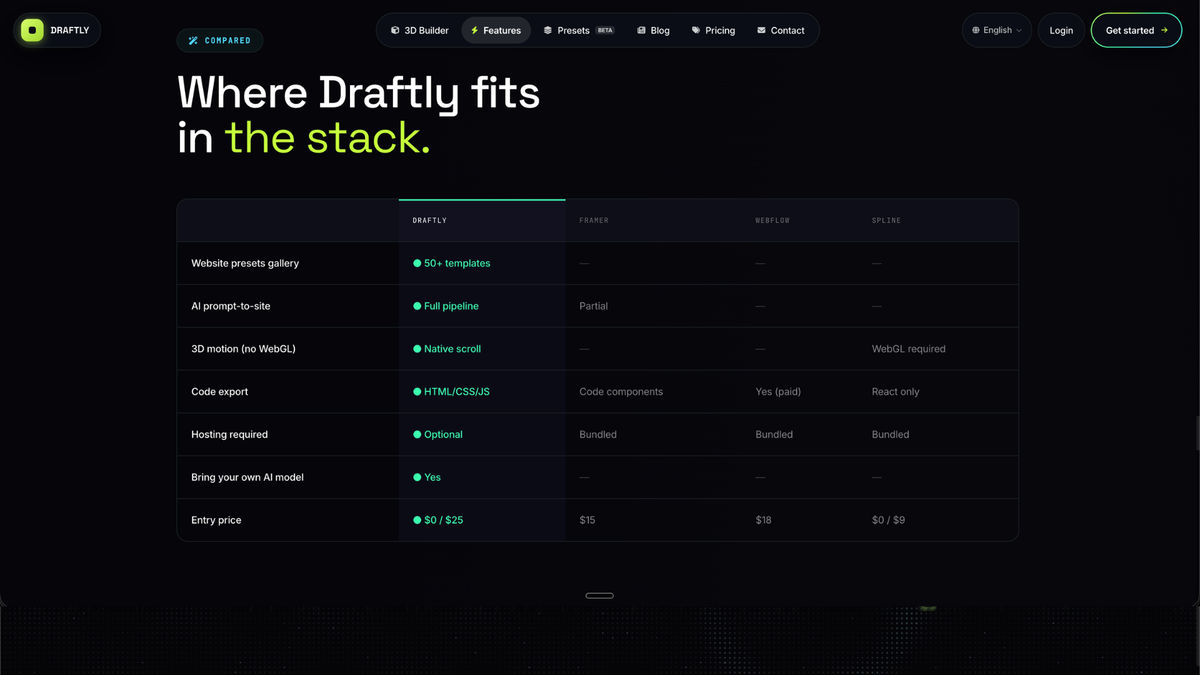The width and height of the screenshot is (1200, 675).
Task: Click the envelope icon beside Contact
Action: (x=761, y=30)
